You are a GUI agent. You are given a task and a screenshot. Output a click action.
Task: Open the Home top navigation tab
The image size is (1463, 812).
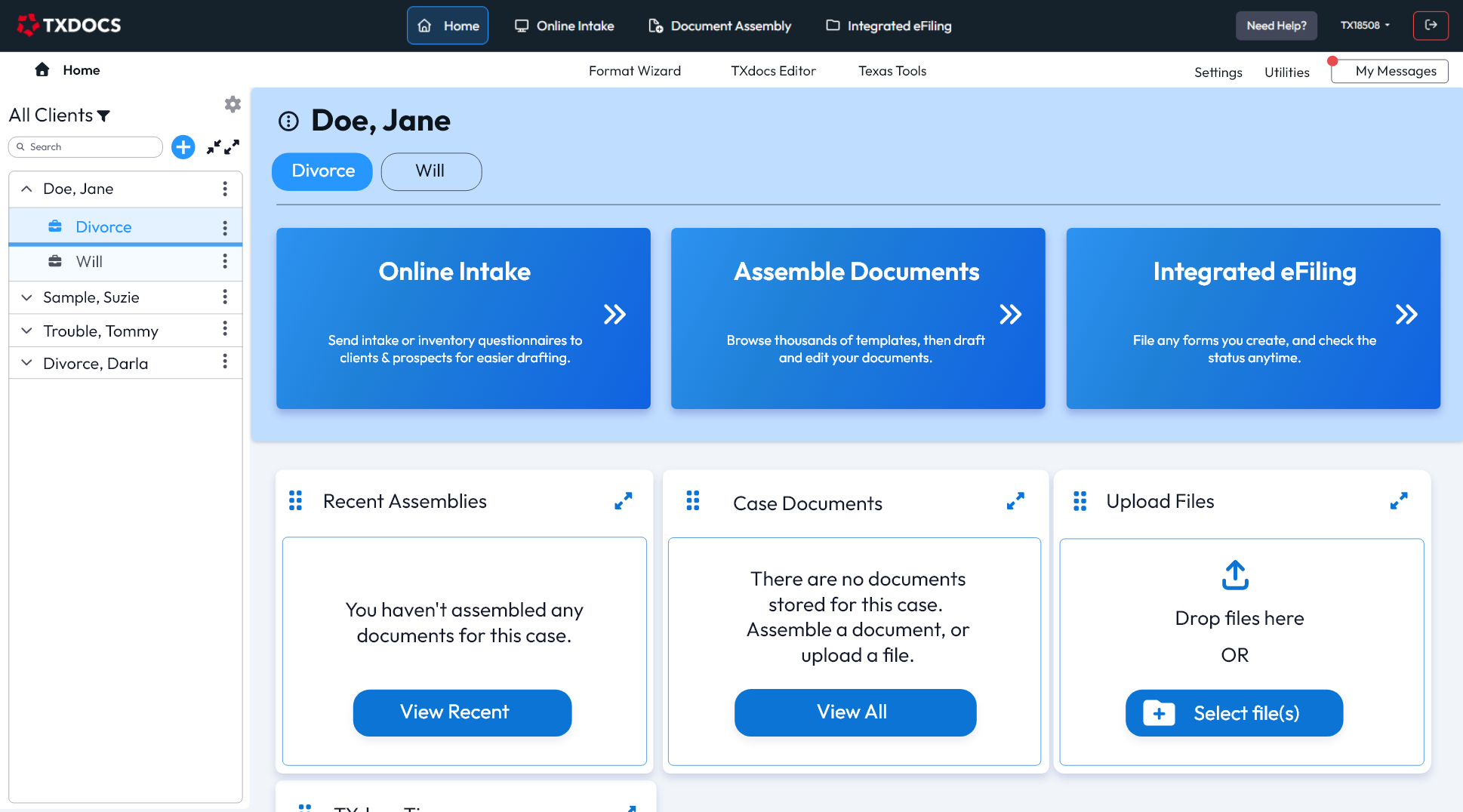[448, 26]
